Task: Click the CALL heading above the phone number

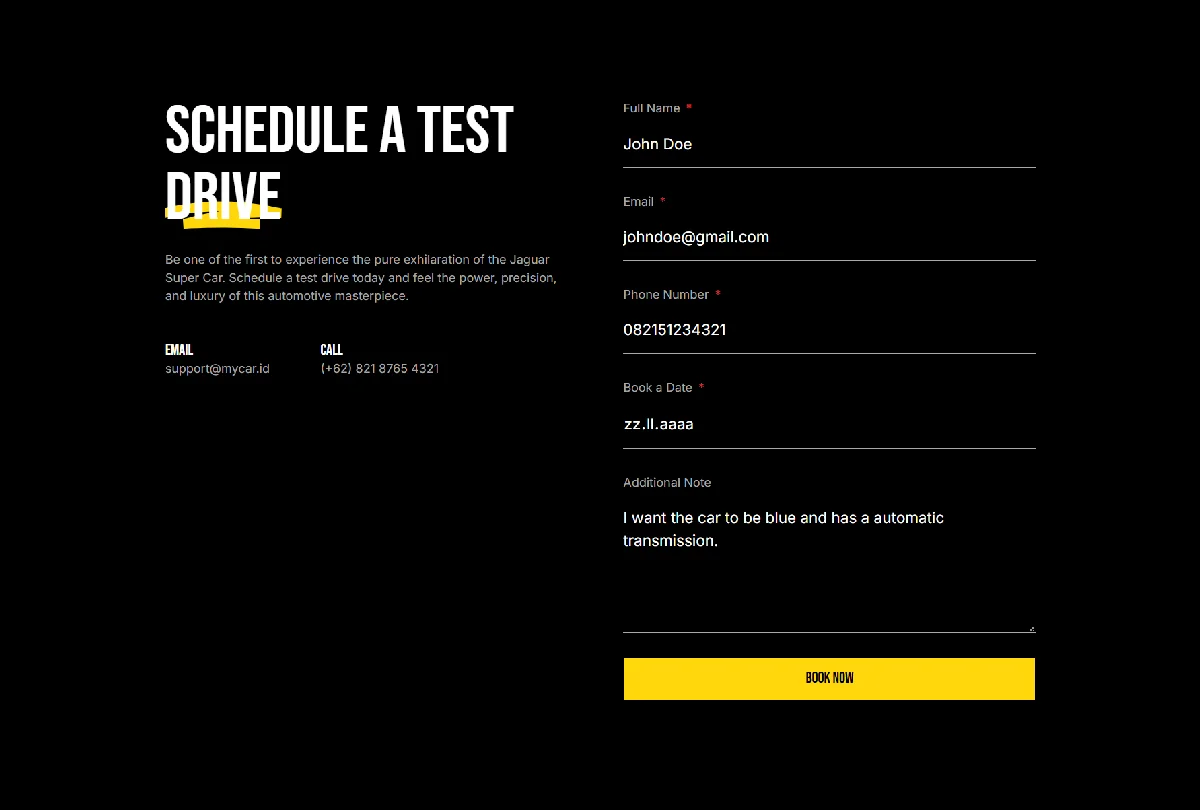Action: point(331,350)
